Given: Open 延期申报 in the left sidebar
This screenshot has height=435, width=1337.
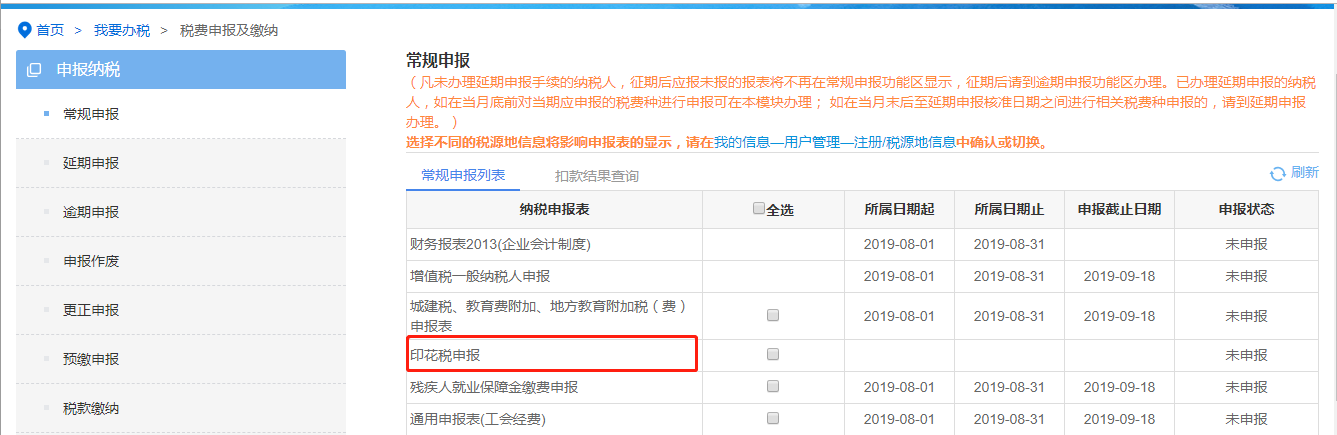Looking at the screenshot, I should (91, 163).
